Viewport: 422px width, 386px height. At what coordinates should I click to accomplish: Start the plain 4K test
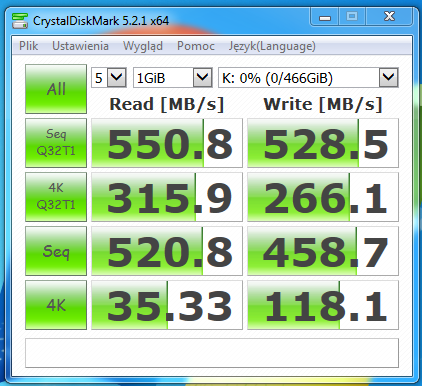(x=56, y=305)
